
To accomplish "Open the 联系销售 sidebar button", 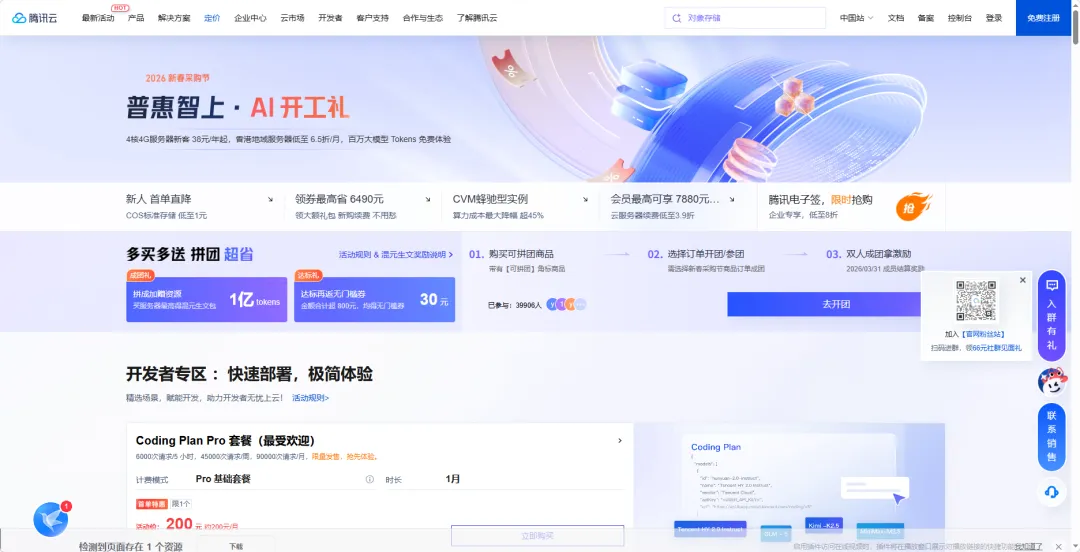I will [x=1051, y=437].
